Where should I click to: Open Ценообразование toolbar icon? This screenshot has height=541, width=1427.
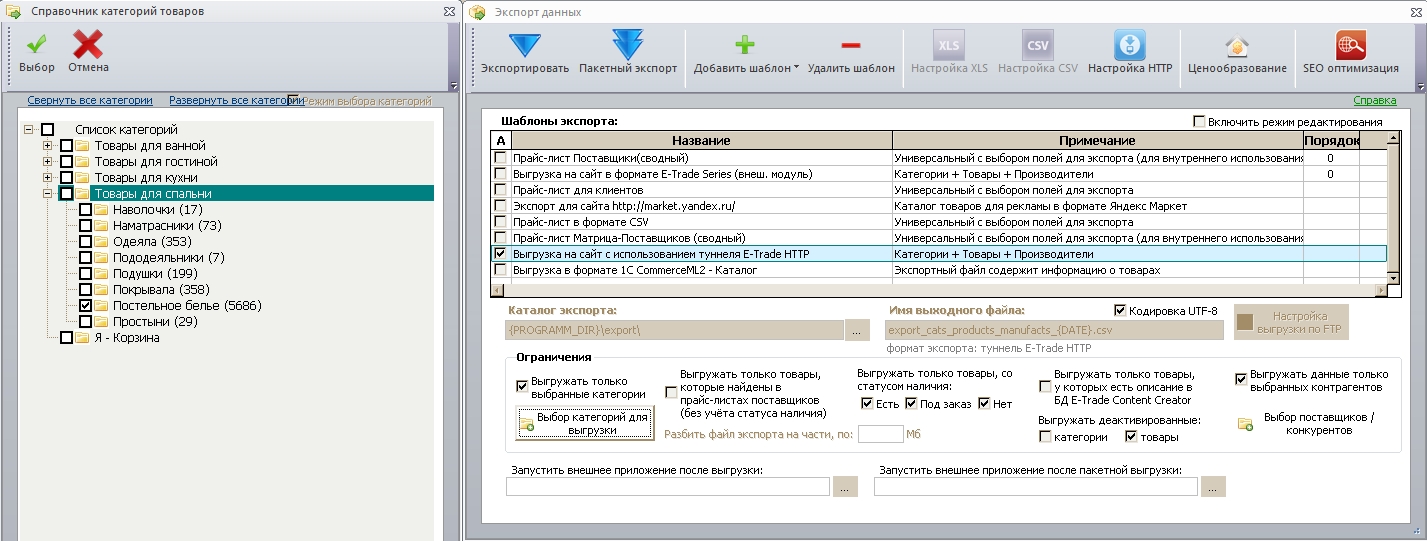1237,46
